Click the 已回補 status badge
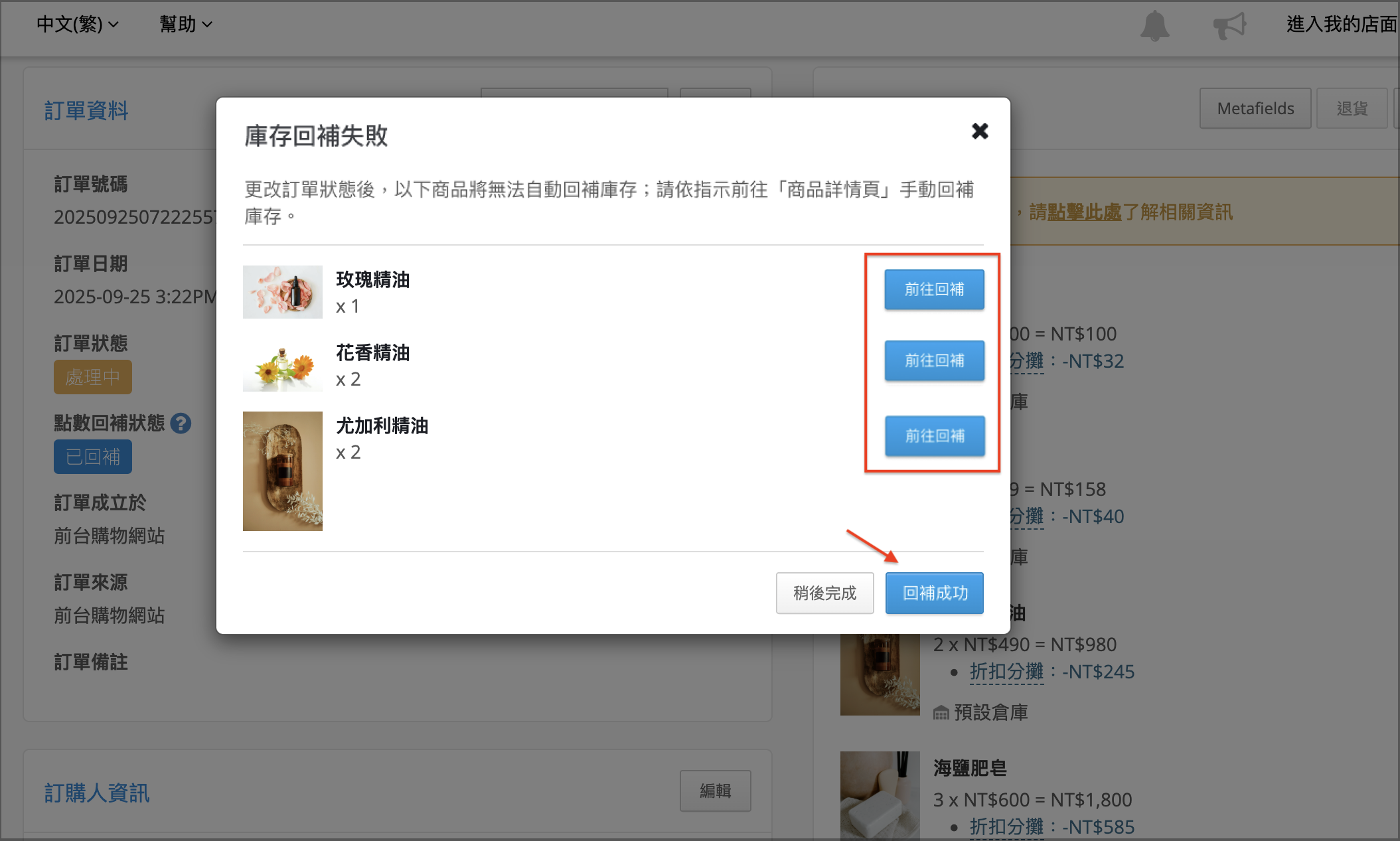Viewport: 1400px width, 841px height. pyautogui.click(x=93, y=457)
